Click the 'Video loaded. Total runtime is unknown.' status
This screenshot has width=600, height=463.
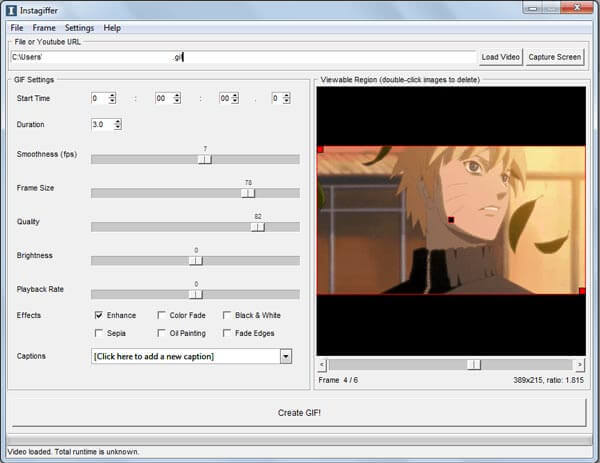[x=73, y=452]
